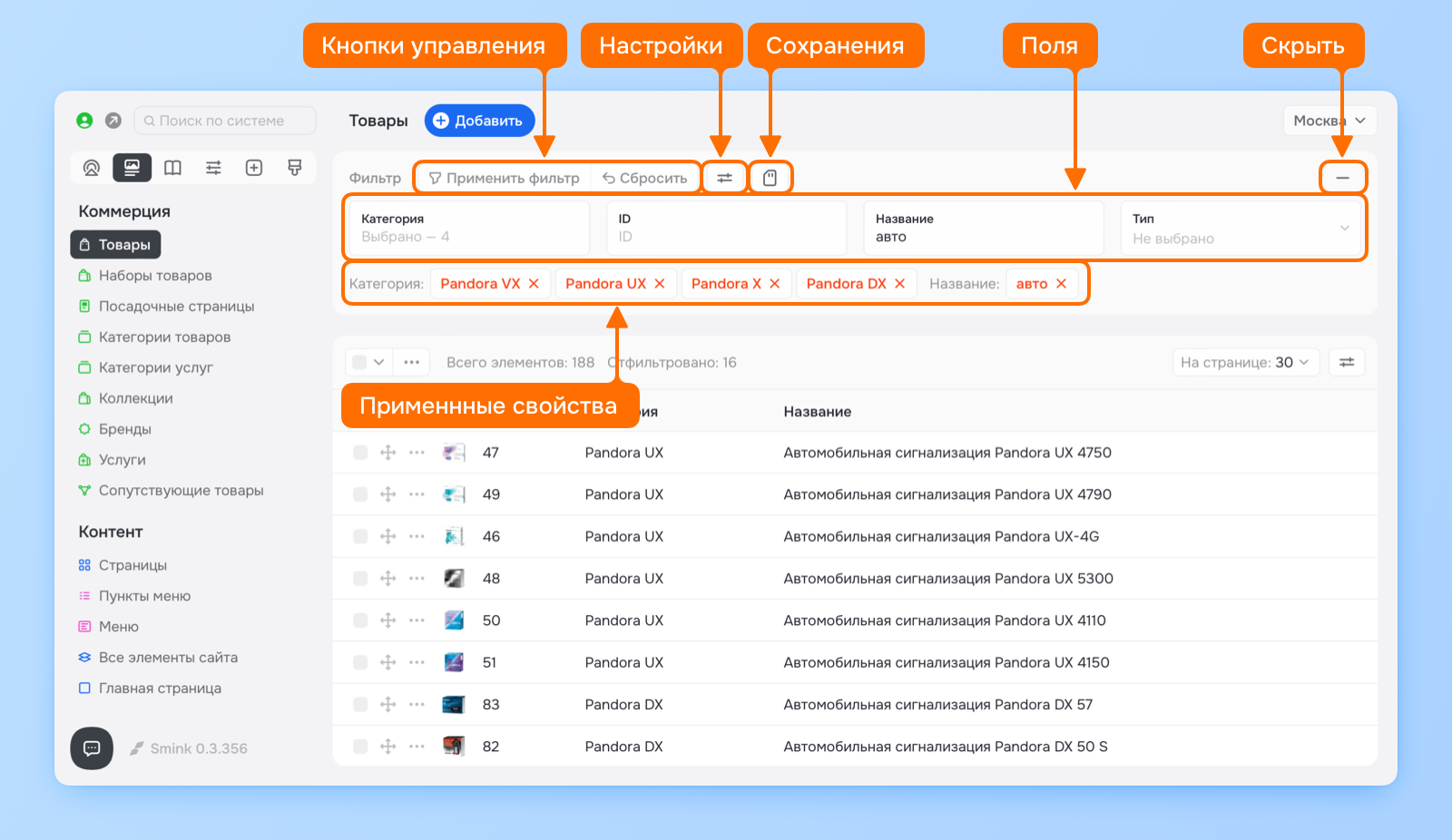1452x840 pixels.
Task: Open Коллекции menu item
Action: [x=125, y=398]
